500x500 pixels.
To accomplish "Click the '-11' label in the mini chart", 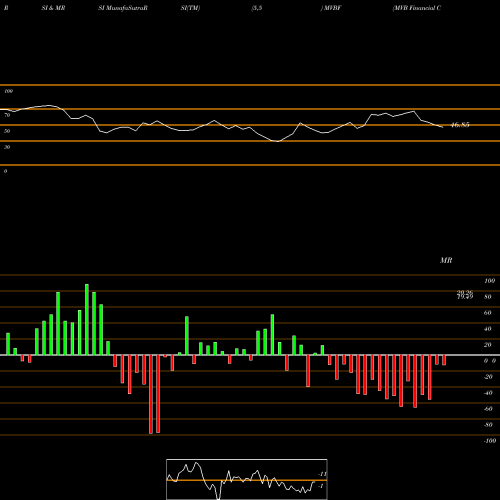I will (x=322, y=474).
